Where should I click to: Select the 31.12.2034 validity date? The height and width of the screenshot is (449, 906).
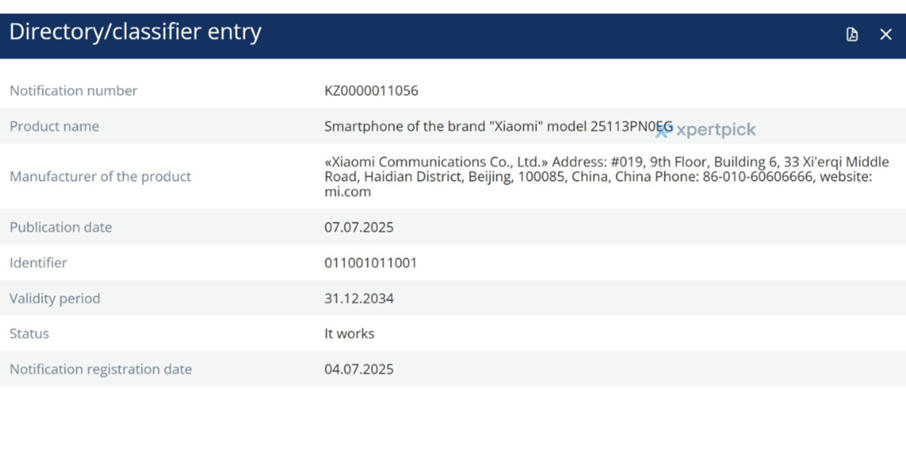click(x=359, y=298)
